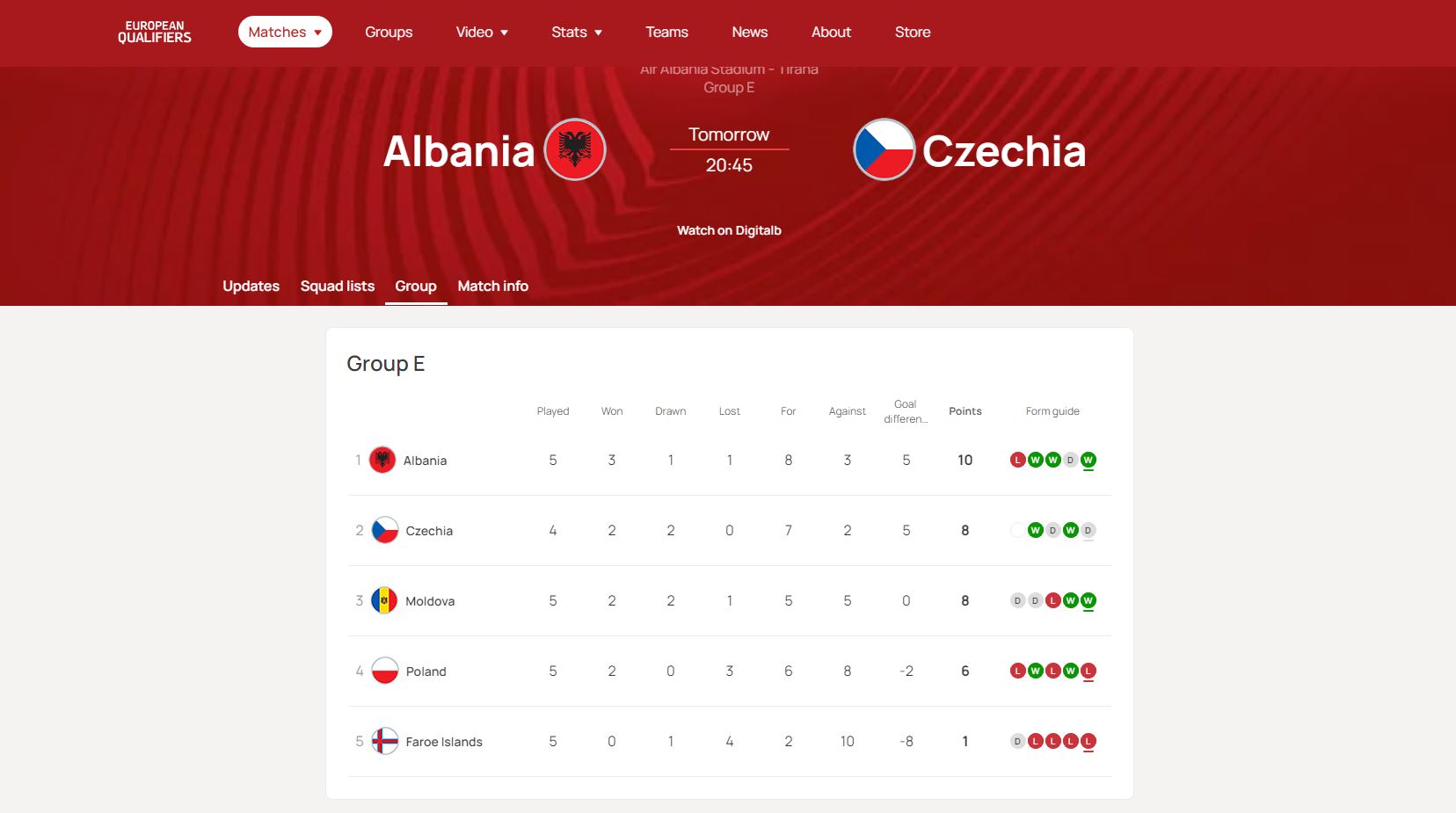Switch to the Updates tab
This screenshot has width=1456, height=813.
(251, 286)
